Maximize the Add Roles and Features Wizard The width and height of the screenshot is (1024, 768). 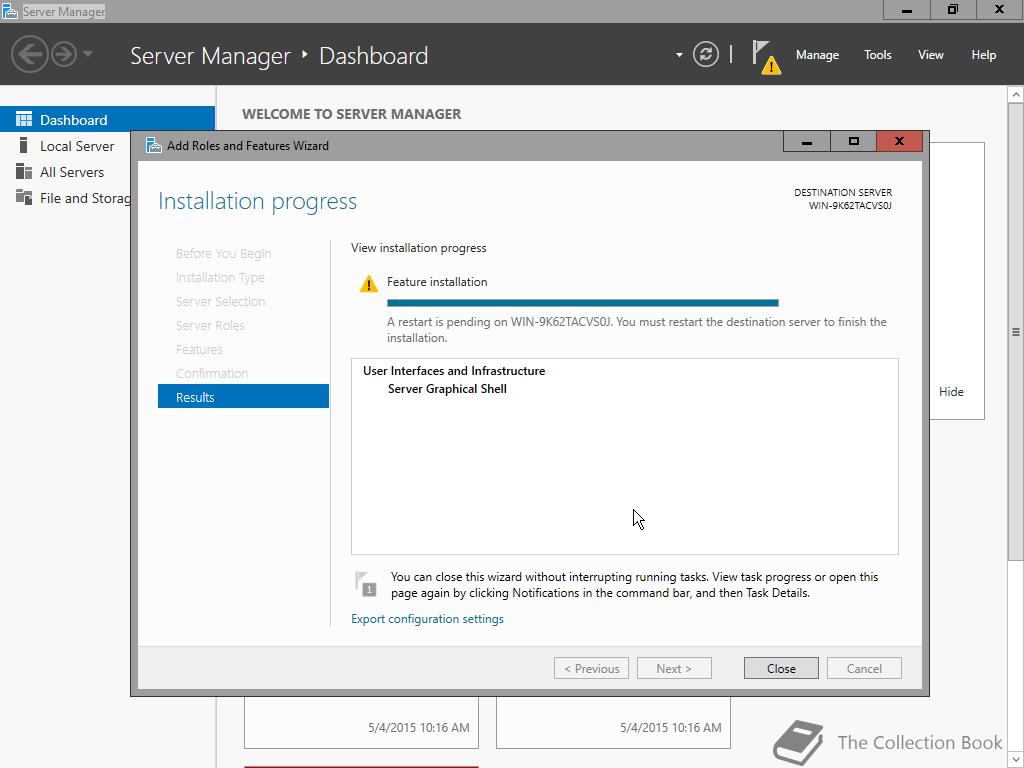tap(854, 141)
